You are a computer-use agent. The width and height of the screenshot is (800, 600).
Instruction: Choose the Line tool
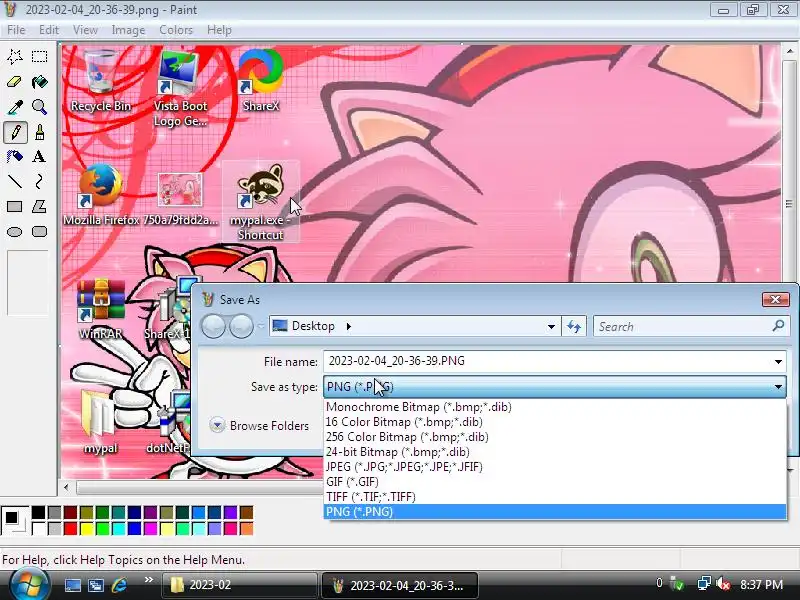click(x=15, y=181)
